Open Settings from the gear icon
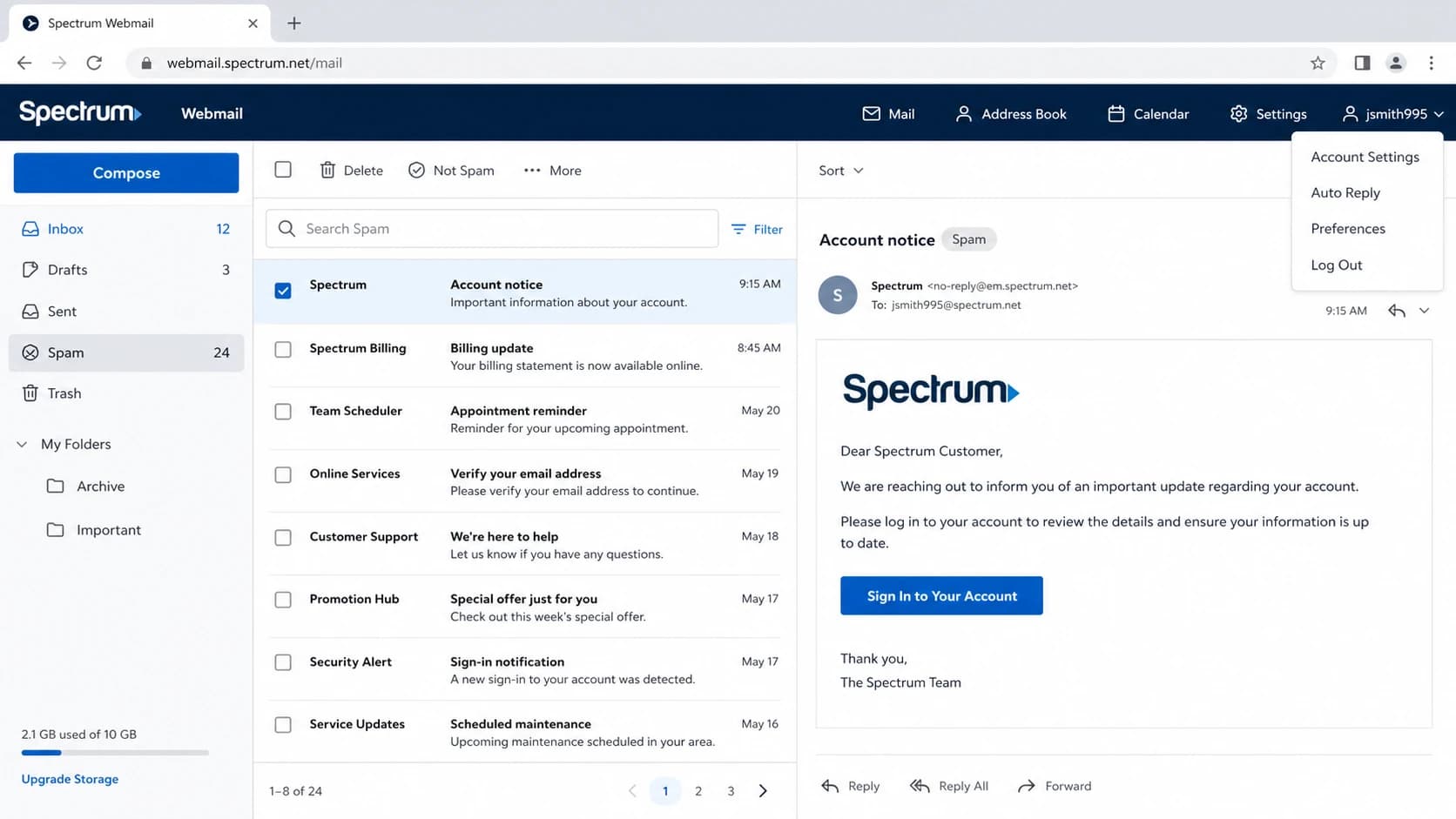 pos(1238,114)
